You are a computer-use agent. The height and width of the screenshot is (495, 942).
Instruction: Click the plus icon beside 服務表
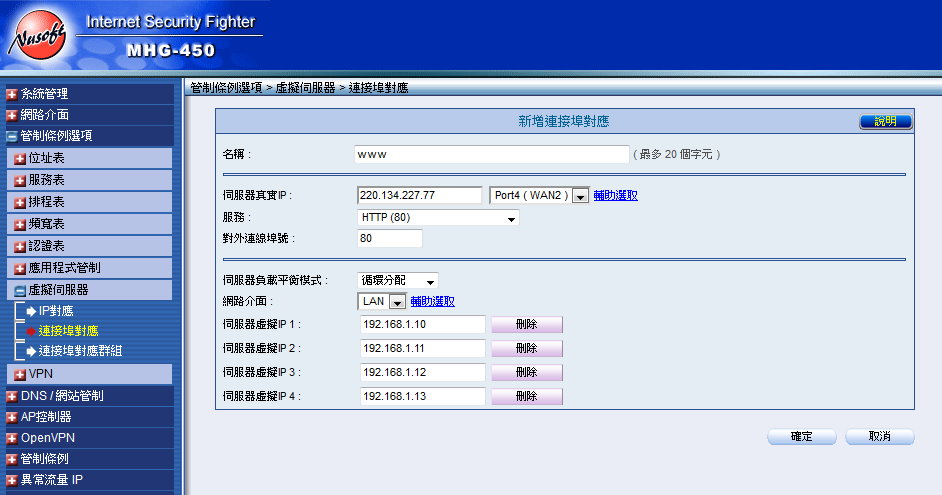[x=20, y=180]
